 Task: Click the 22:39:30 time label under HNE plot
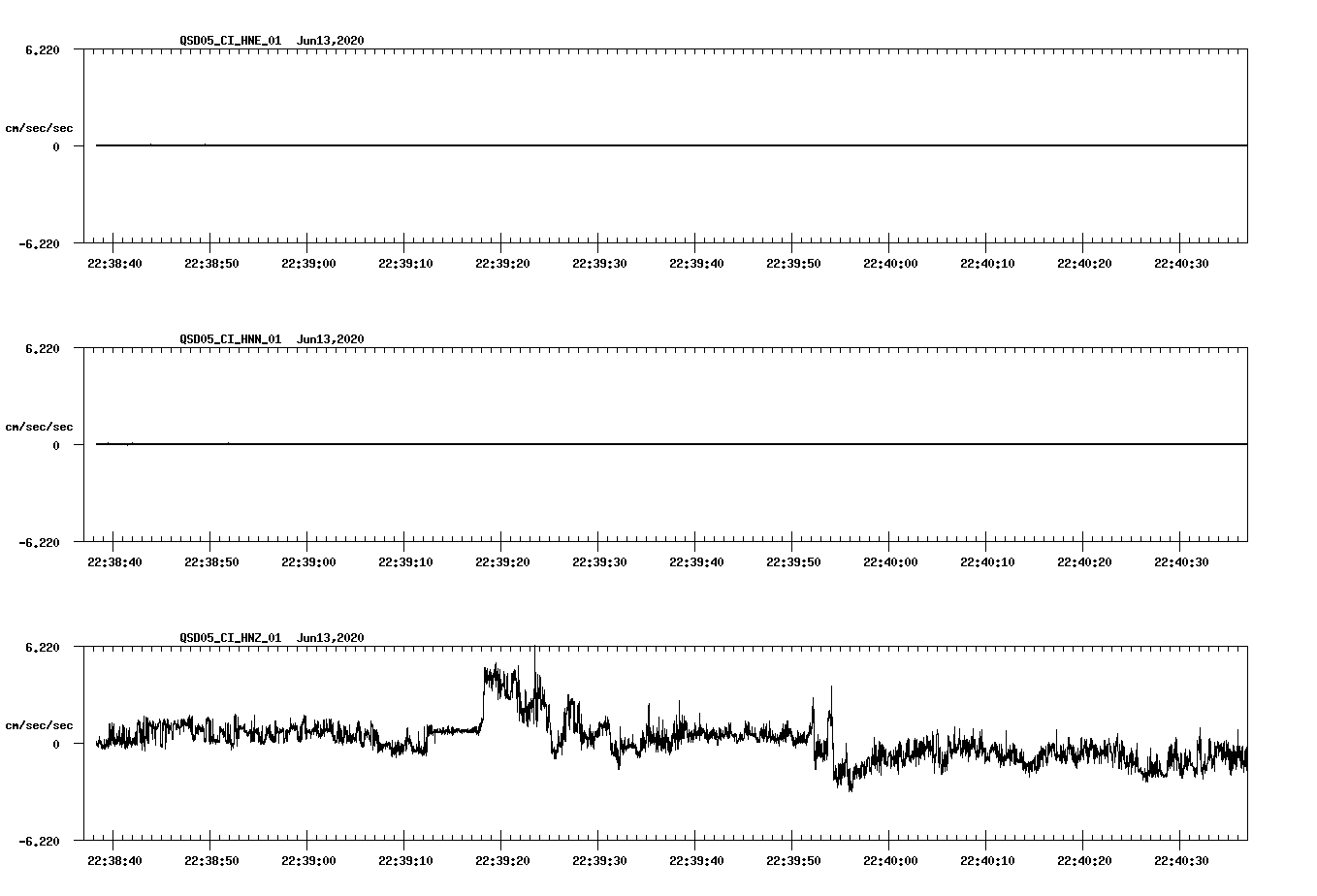pyautogui.click(x=599, y=264)
